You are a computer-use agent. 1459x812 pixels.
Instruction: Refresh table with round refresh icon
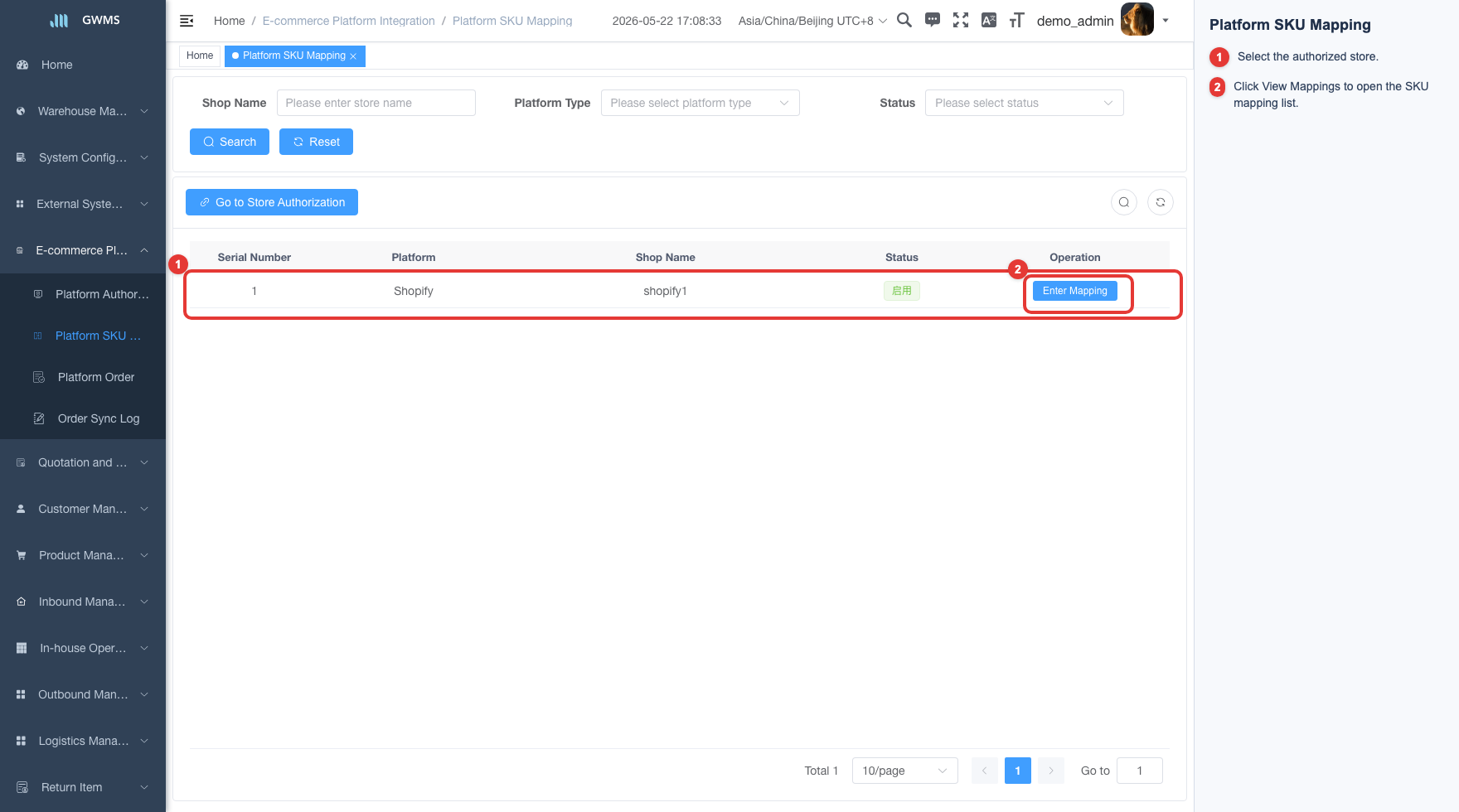(1161, 202)
